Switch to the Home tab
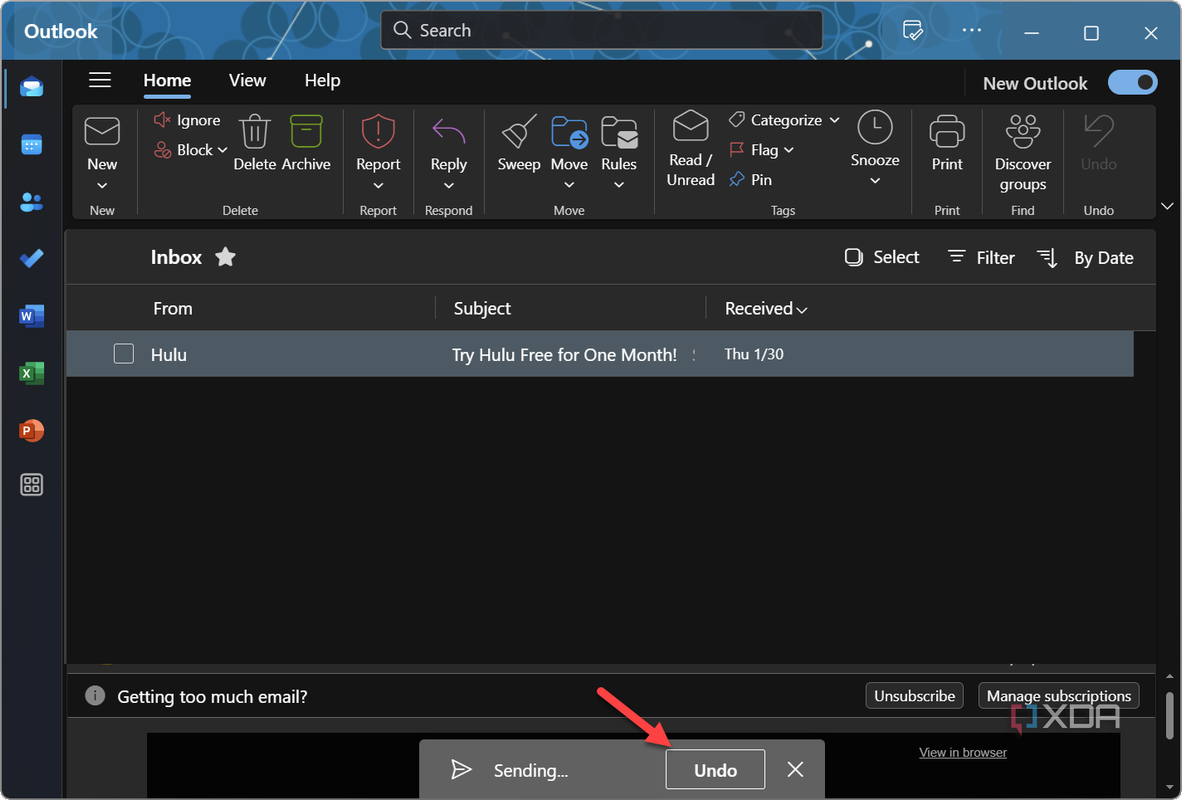This screenshot has height=800, width=1182. pyautogui.click(x=167, y=81)
